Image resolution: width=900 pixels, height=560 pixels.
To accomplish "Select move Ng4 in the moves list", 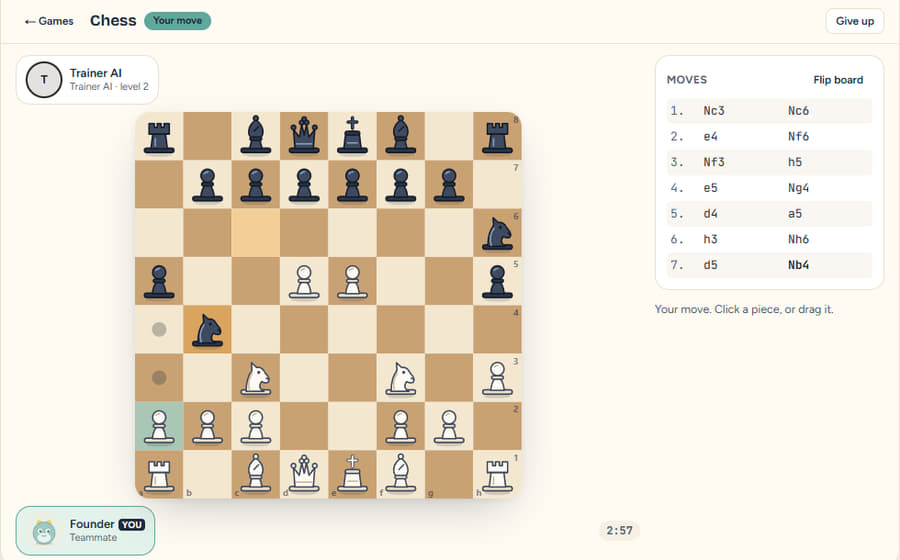I will tap(798, 188).
